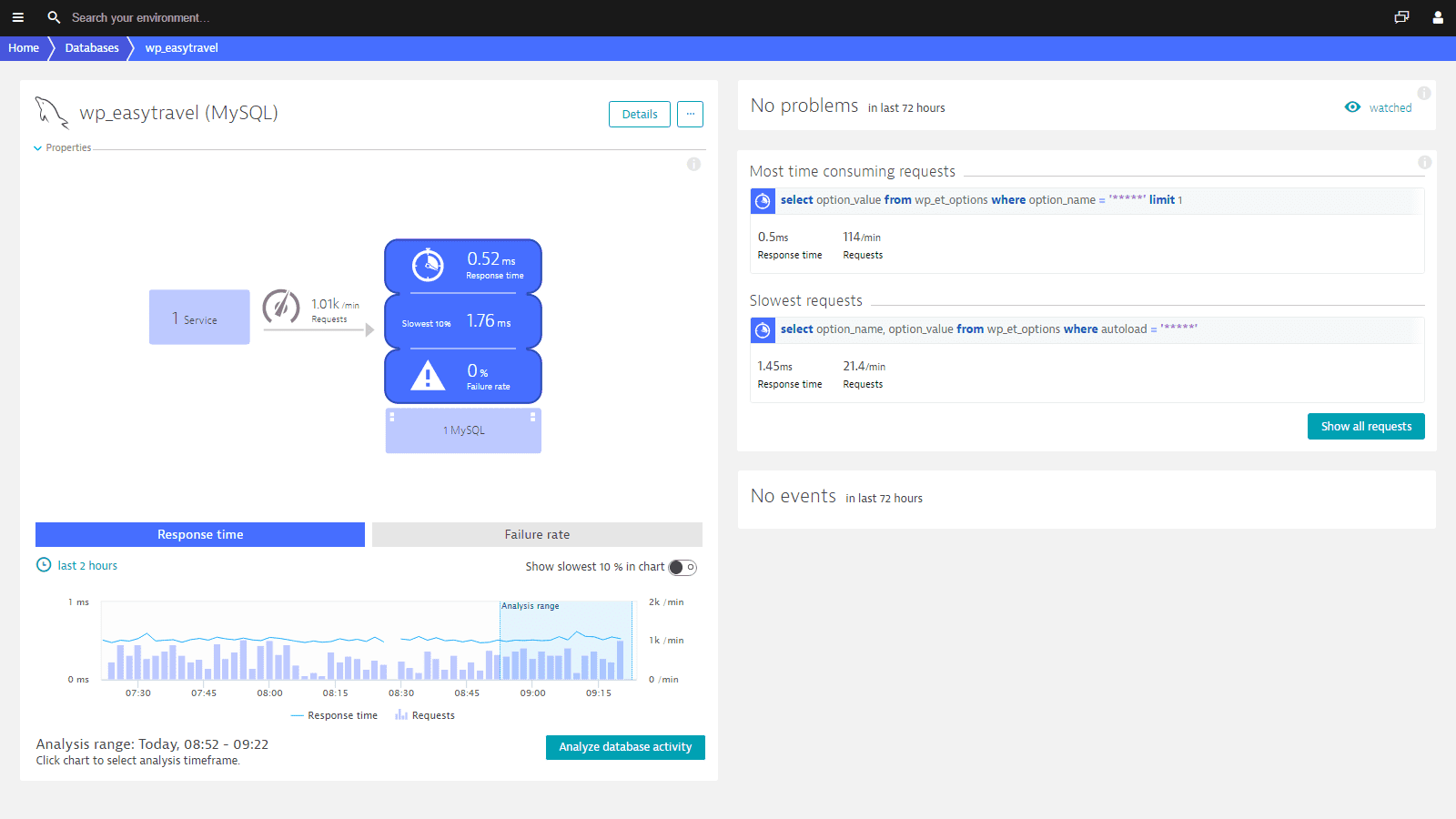The image size is (1456, 819).
Task: Toggle the watched eye icon
Action: click(1352, 107)
